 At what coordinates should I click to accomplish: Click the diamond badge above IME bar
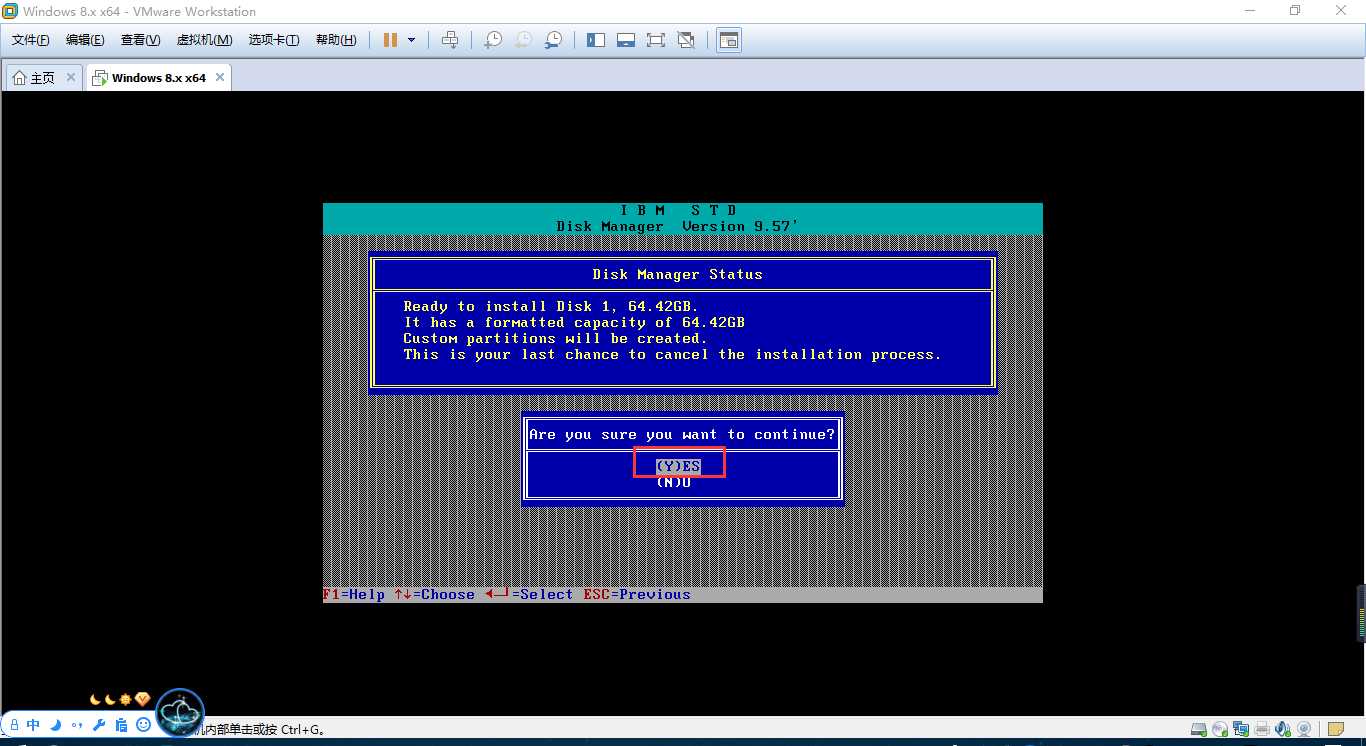142,699
